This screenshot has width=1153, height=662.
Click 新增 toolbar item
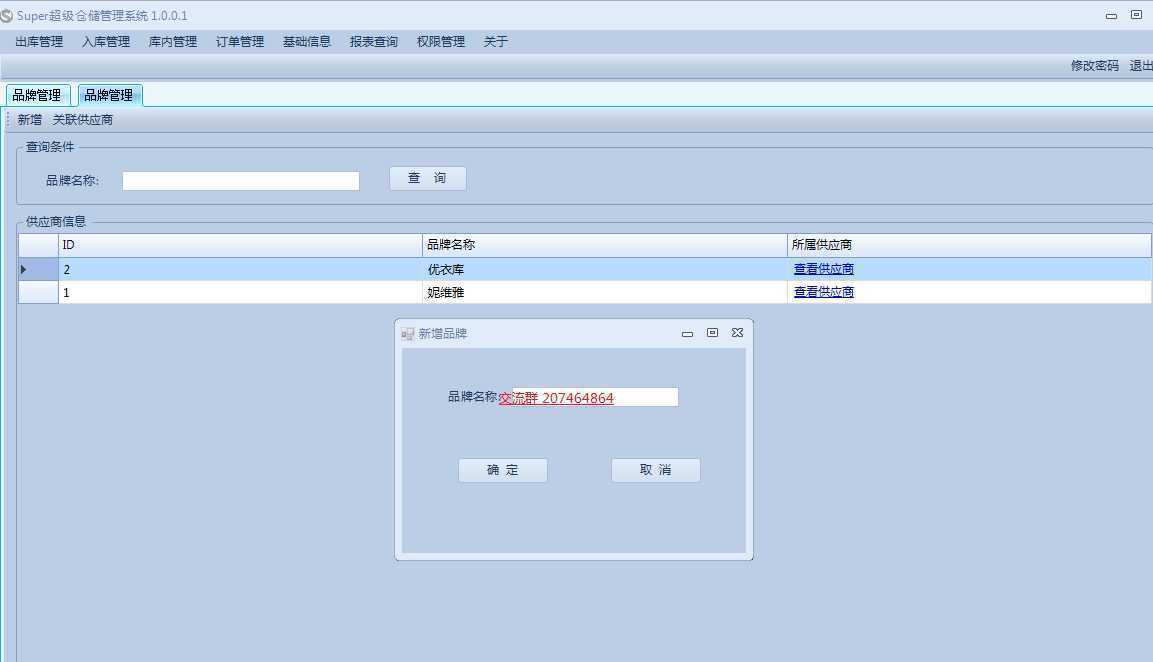point(30,120)
